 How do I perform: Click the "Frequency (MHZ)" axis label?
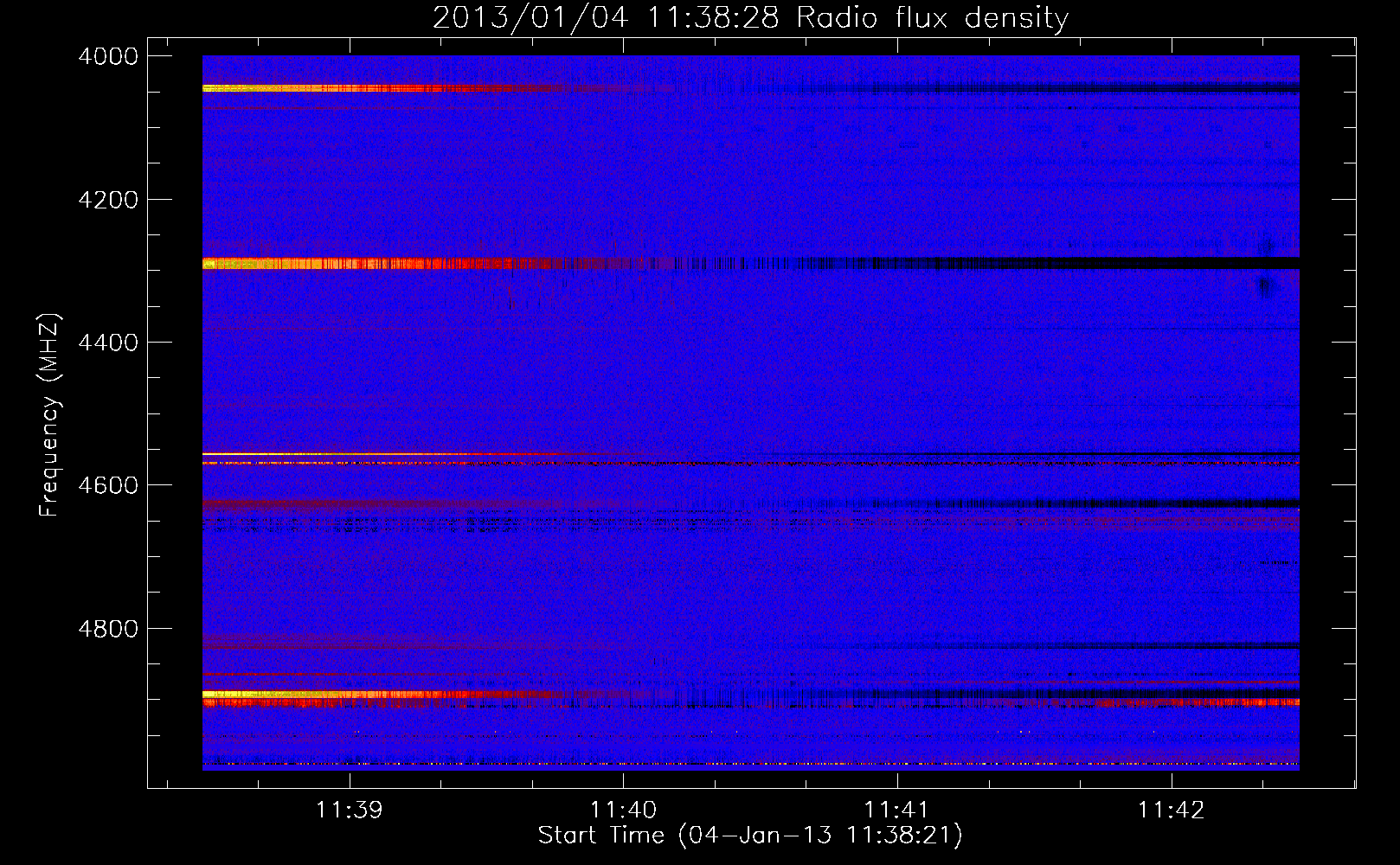[49, 415]
